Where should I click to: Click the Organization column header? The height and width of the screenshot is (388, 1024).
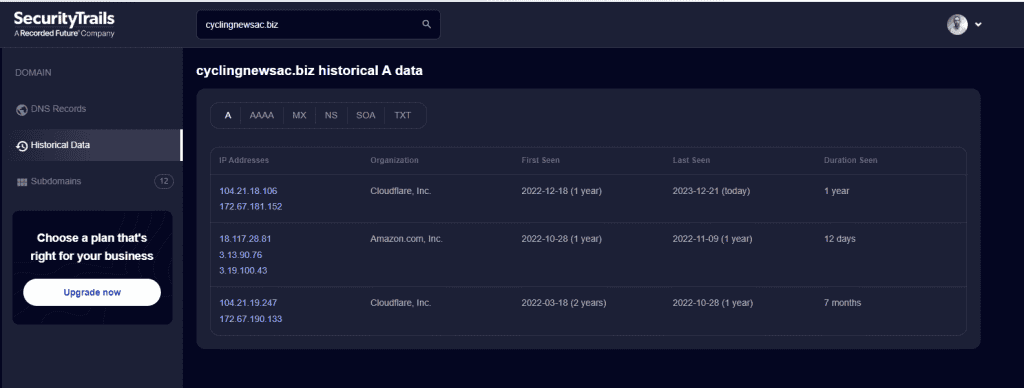click(394, 160)
